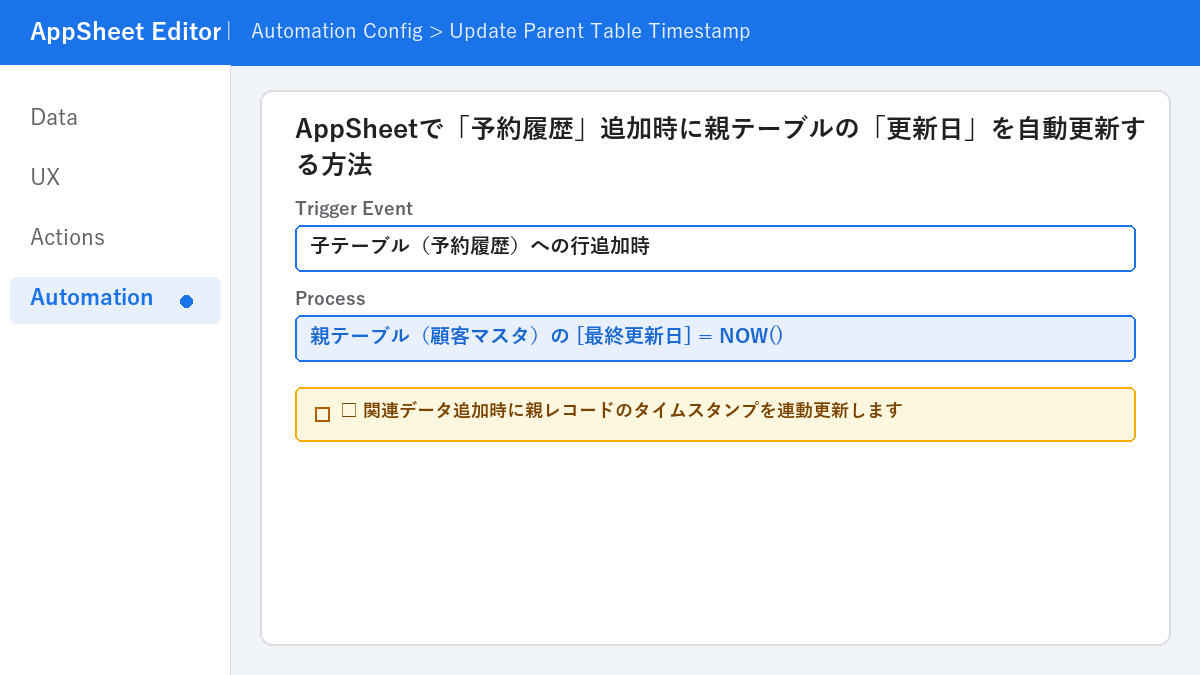Select the Automation sidebar item

(115, 300)
